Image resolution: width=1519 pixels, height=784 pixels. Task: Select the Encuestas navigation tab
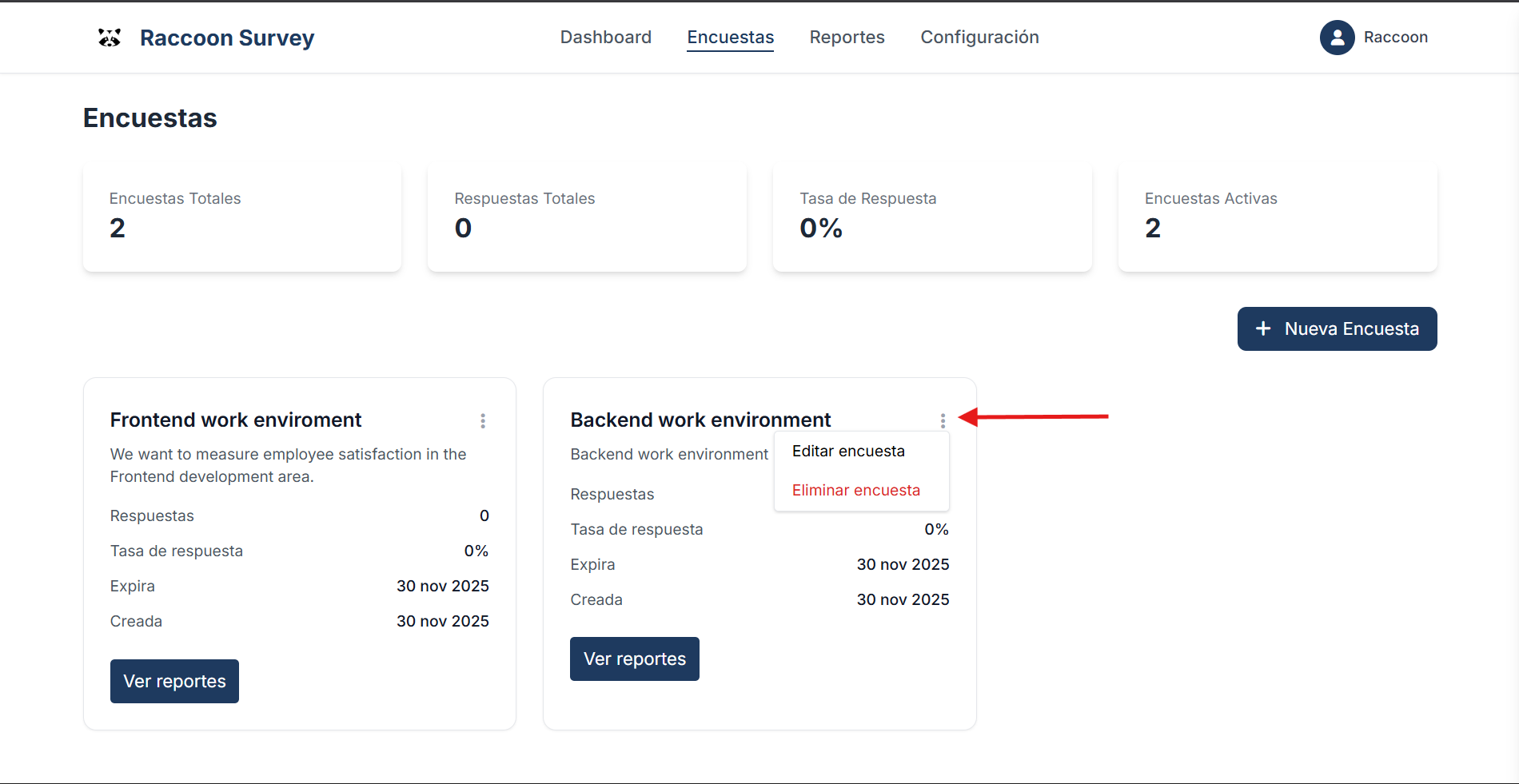click(730, 38)
